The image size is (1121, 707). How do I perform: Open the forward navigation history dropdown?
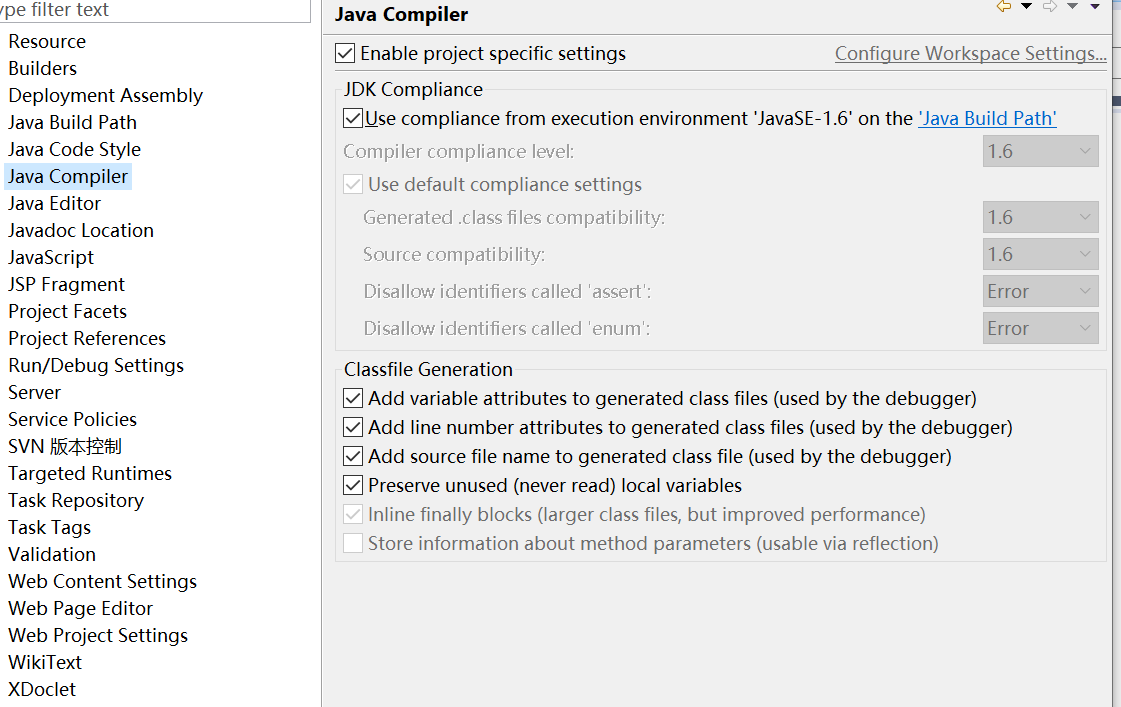click(x=1072, y=6)
